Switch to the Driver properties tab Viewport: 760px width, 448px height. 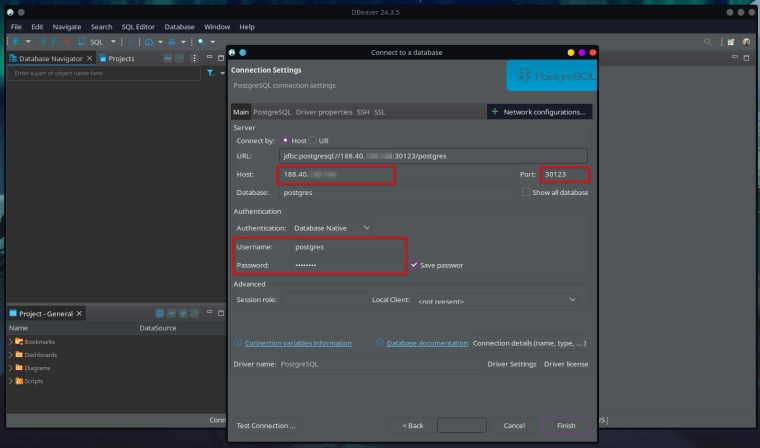pyautogui.click(x=324, y=112)
